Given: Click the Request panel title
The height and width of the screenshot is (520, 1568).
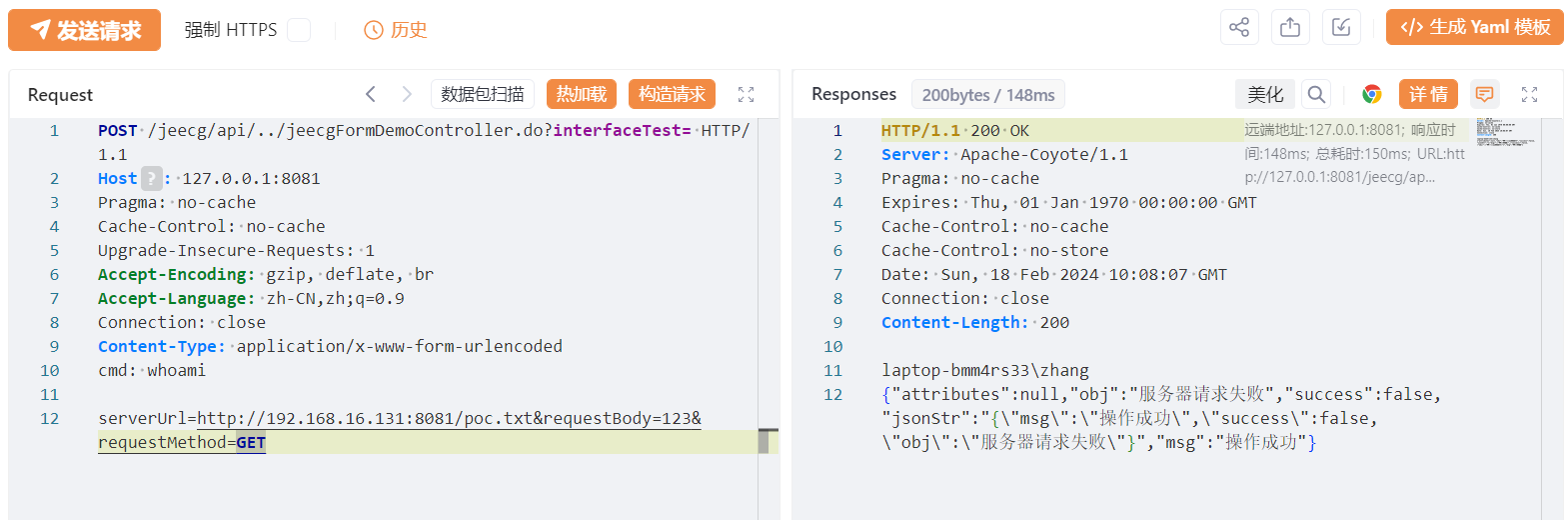Looking at the screenshot, I should point(60,95).
